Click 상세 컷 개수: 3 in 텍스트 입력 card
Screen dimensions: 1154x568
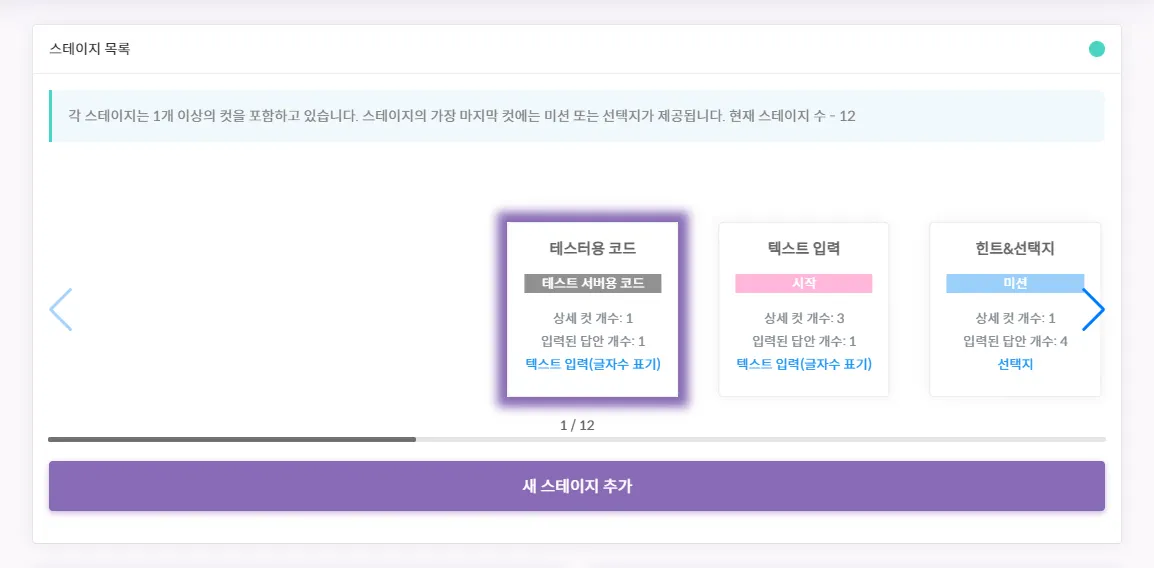(803, 318)
